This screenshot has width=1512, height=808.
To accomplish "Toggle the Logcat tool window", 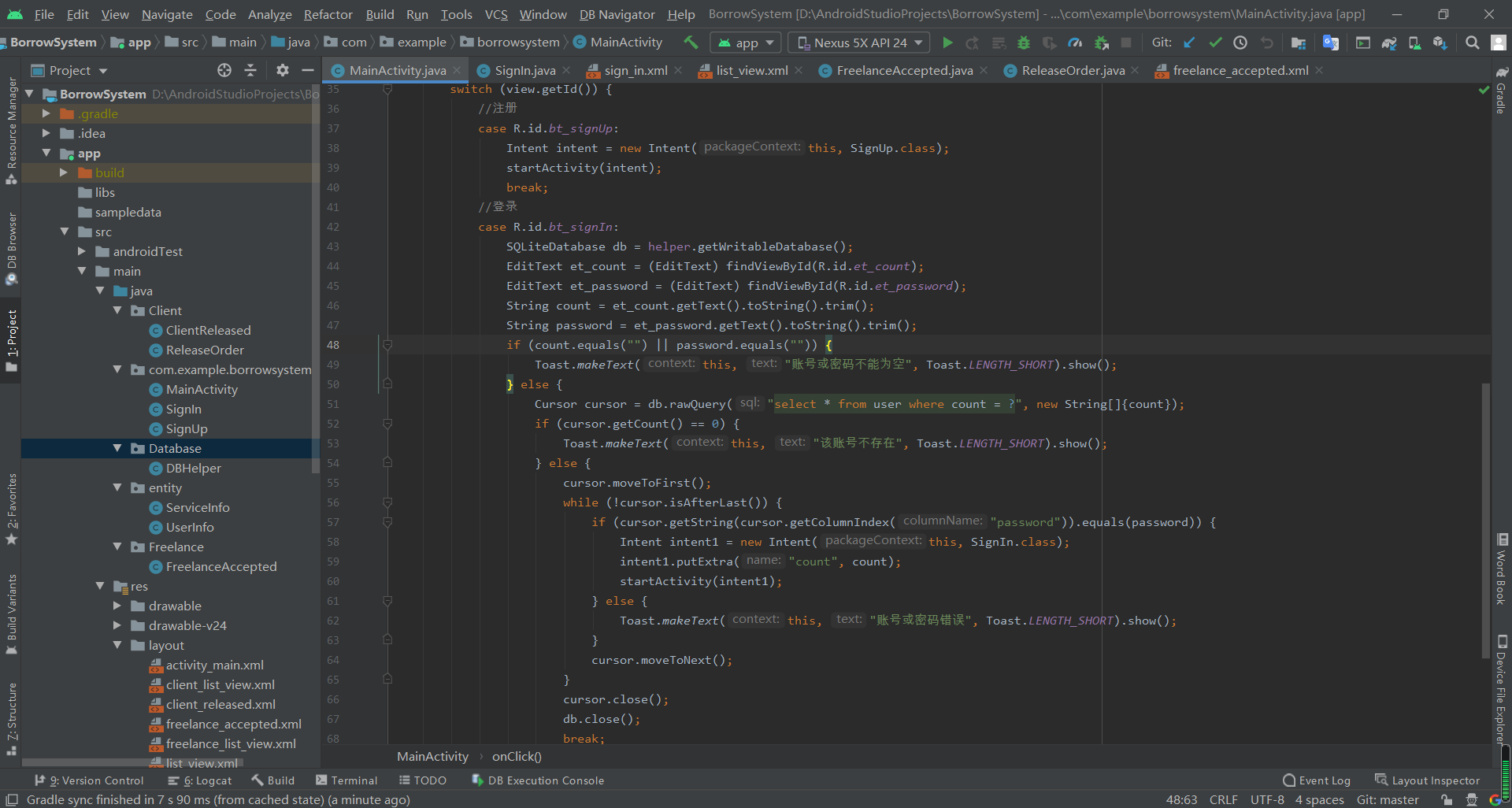I will click(200, 780).
